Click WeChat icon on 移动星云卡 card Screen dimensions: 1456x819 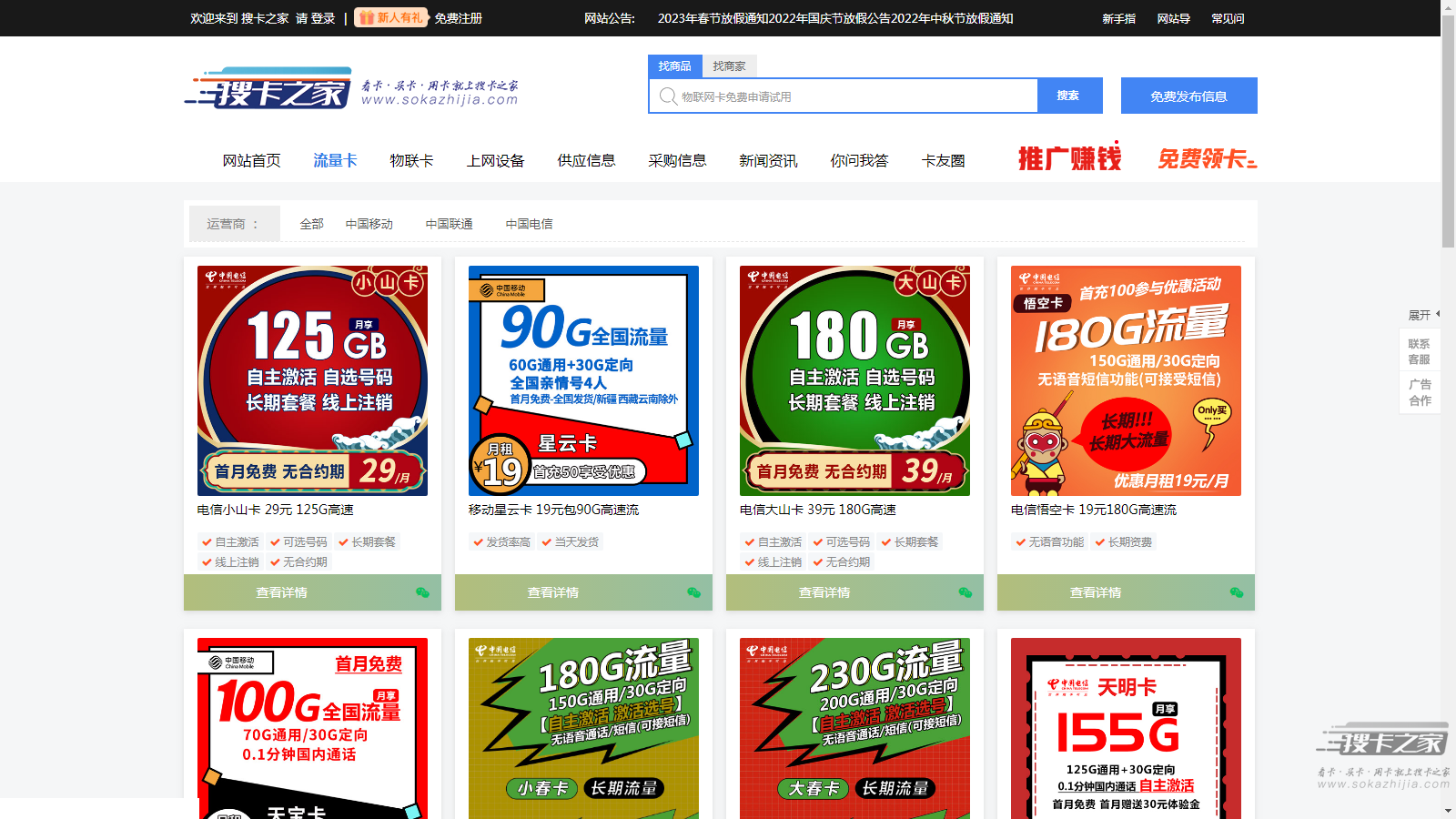[693, 592]
